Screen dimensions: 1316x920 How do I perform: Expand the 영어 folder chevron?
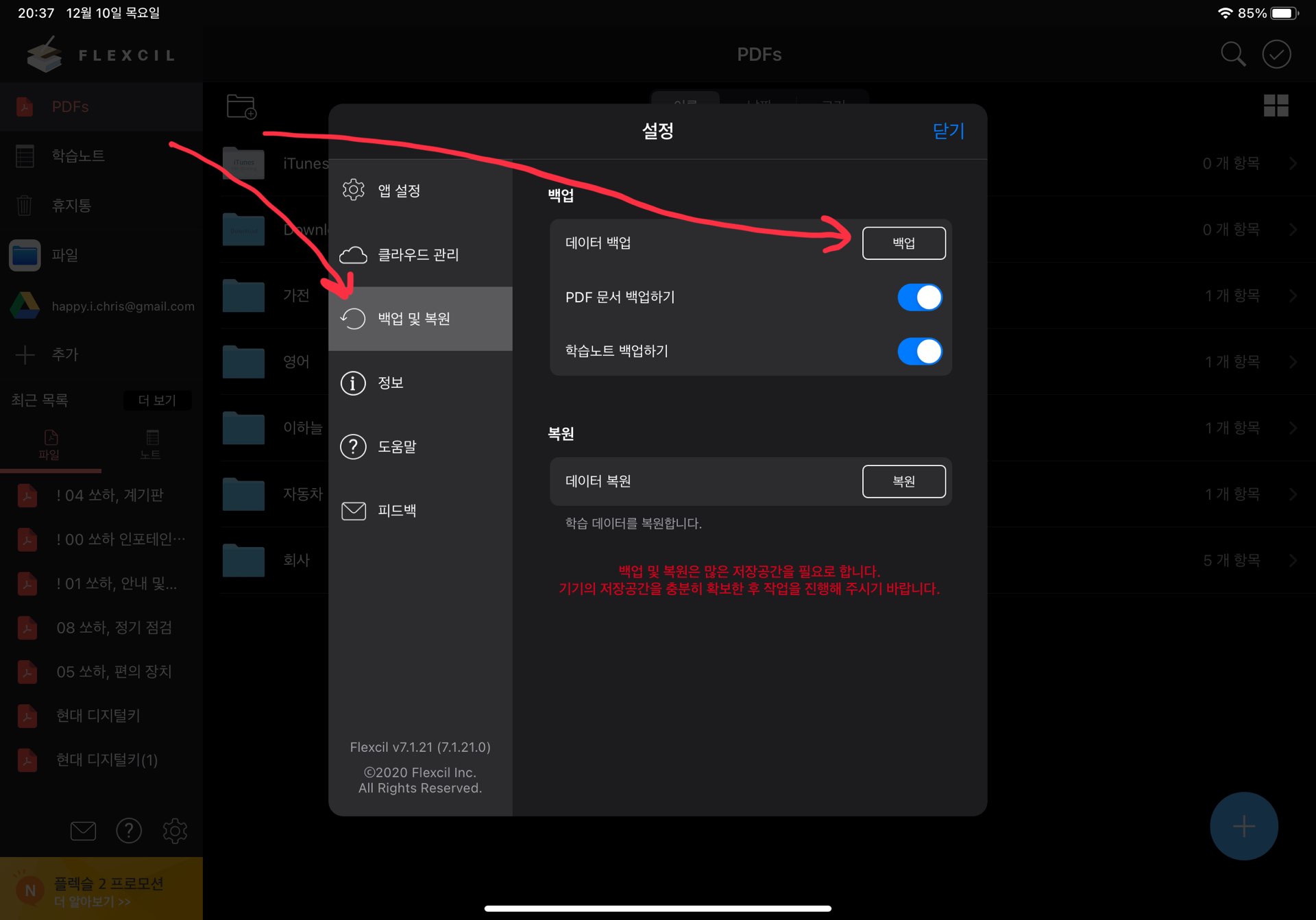coord(1293,362)
